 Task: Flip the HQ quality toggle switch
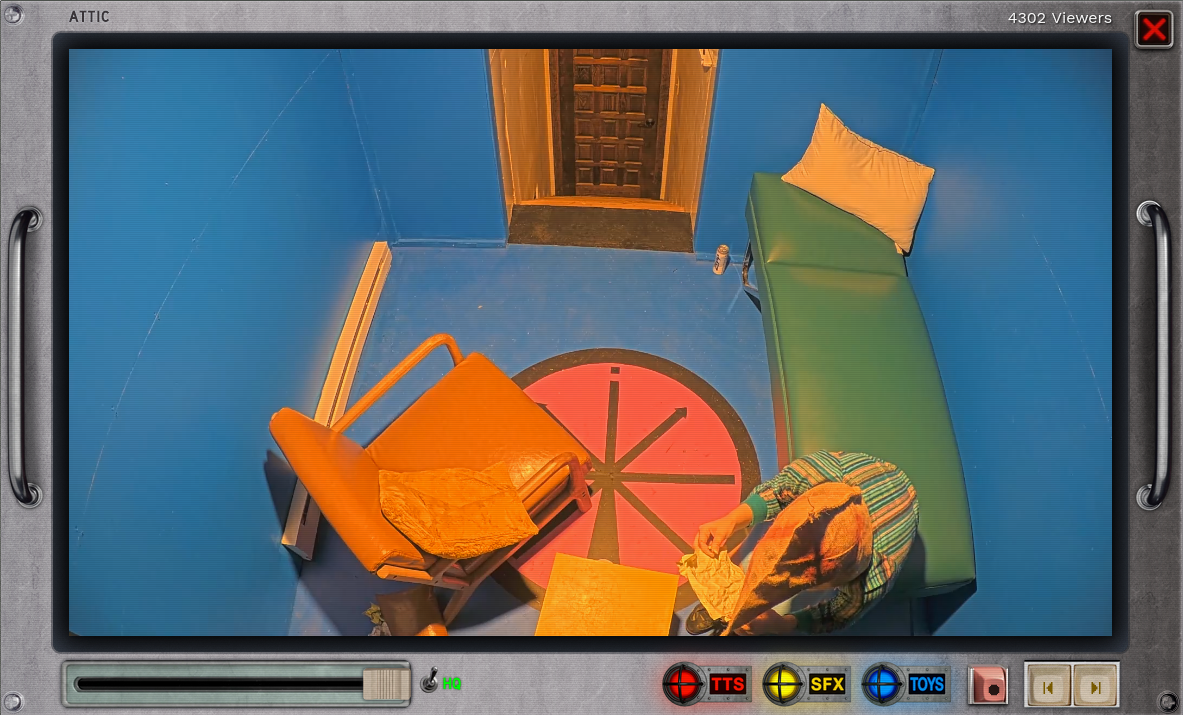pos(429,680)
